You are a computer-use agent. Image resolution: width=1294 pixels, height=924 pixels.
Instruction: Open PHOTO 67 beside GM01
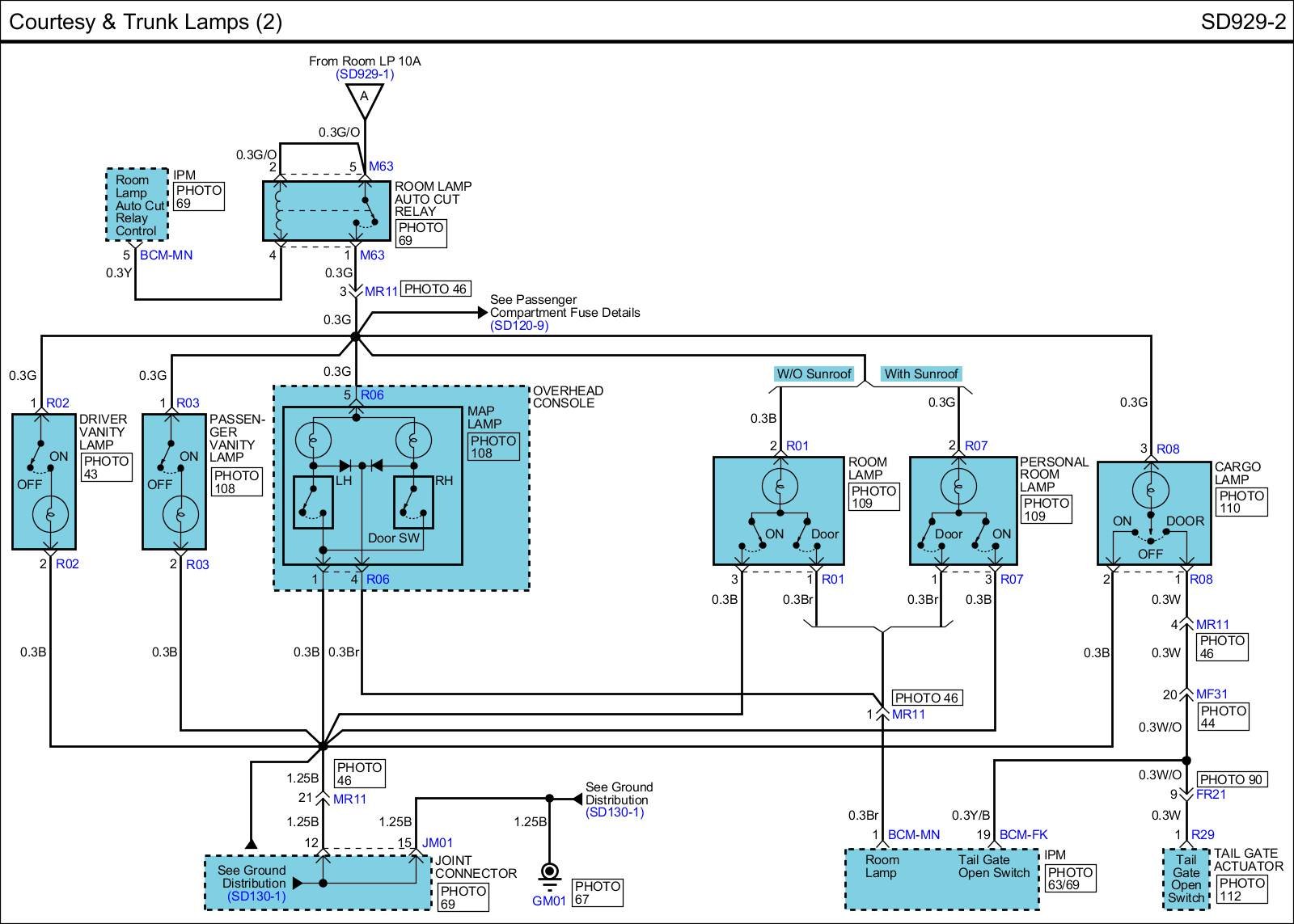click(598, 892)
